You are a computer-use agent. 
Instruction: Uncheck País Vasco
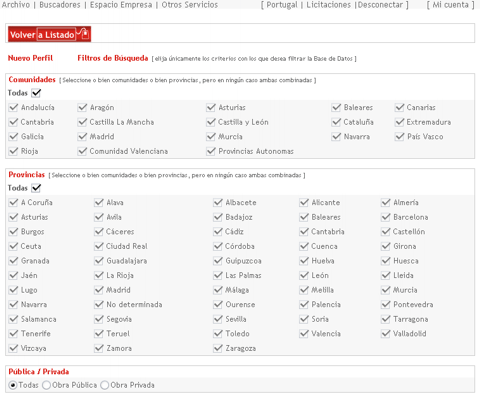point(399,137)
